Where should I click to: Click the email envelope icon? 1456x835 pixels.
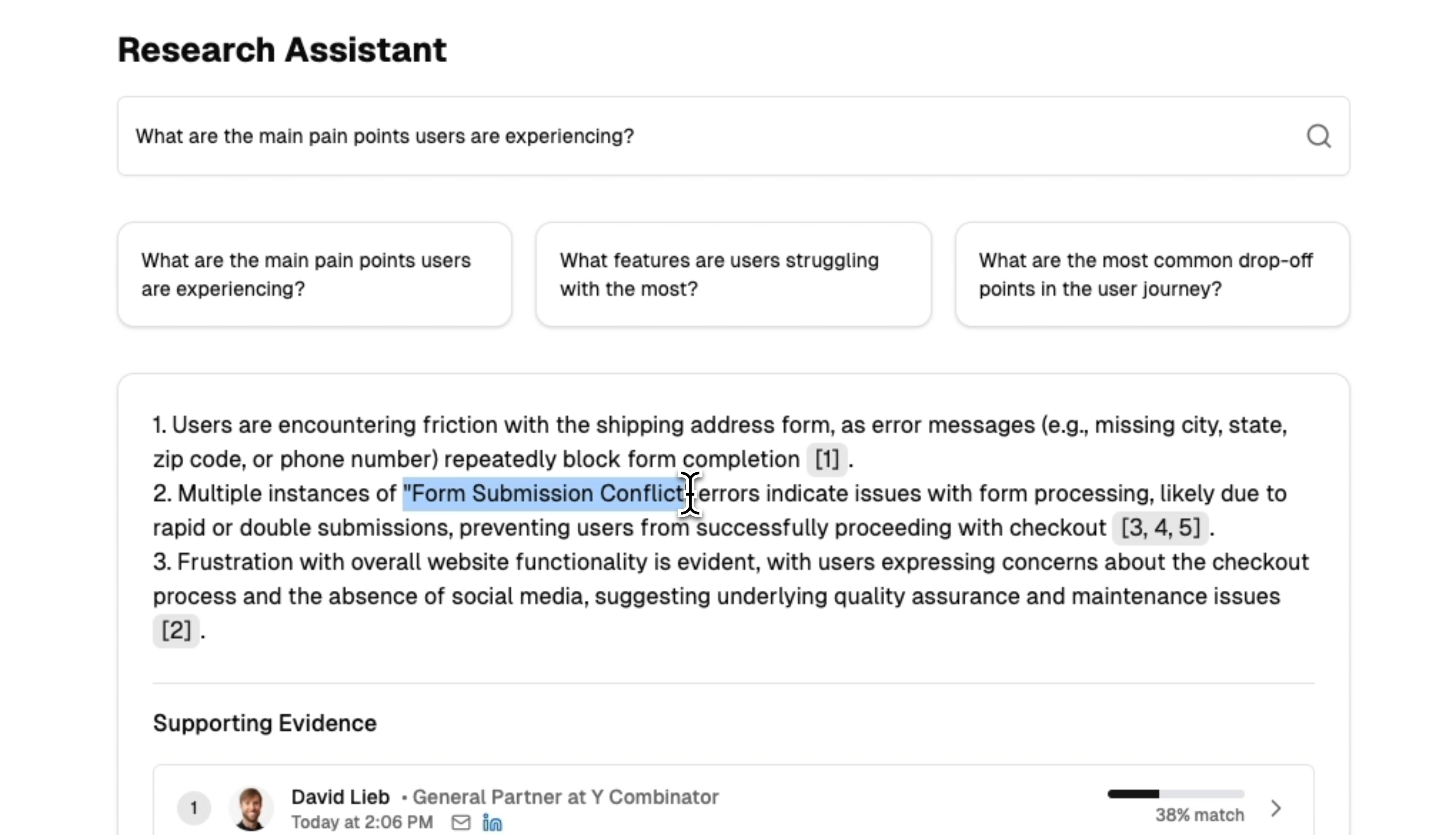(460, 822)
